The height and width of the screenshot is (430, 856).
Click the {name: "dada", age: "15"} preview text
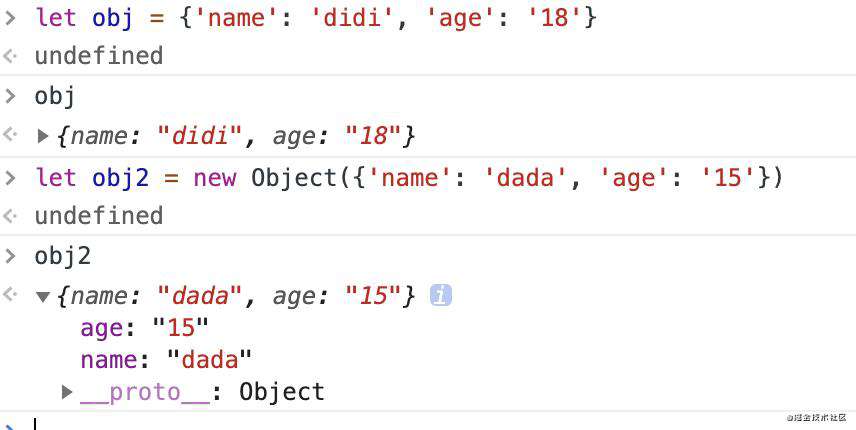point(236,296)
